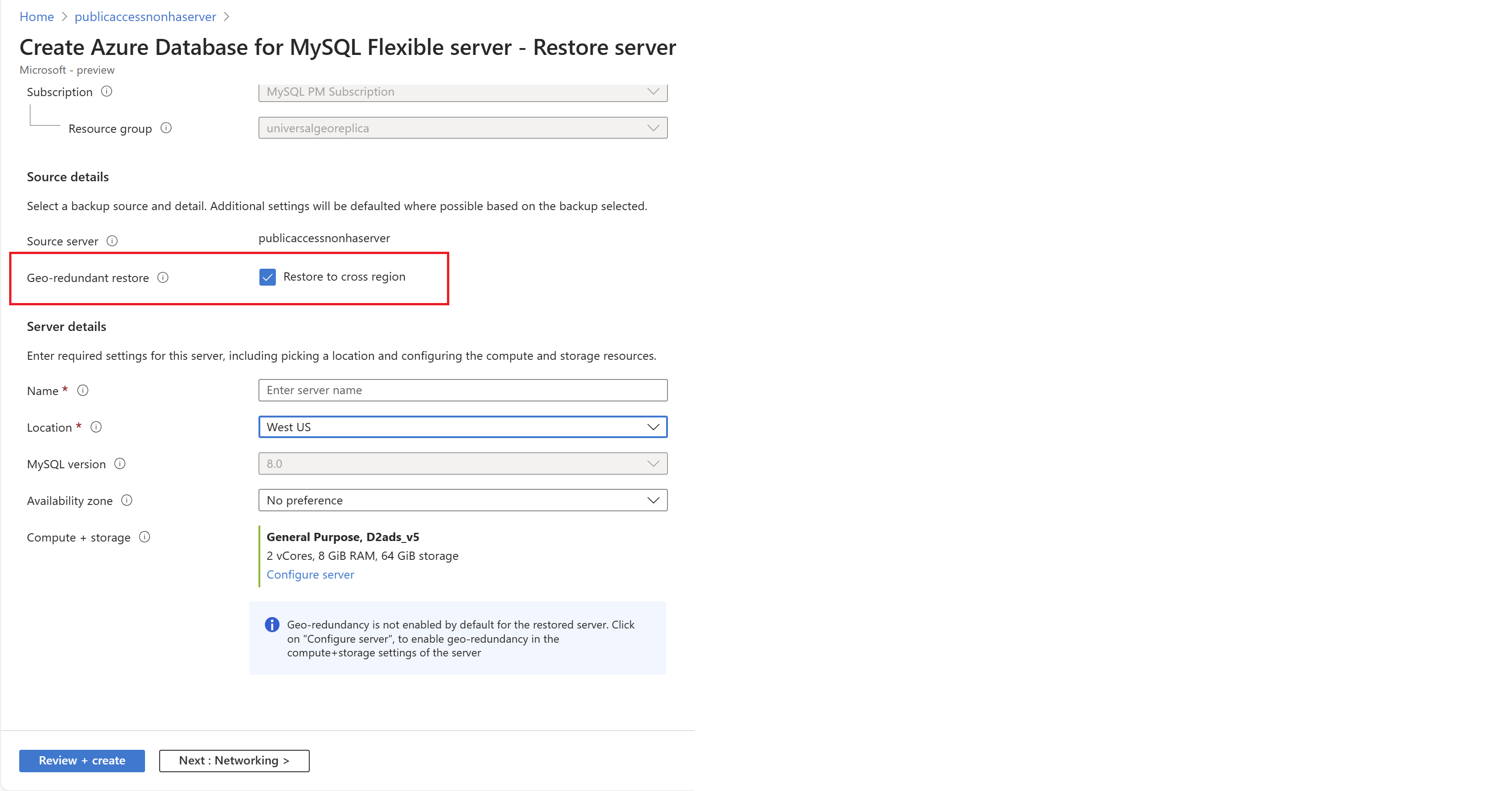Click the Geo-redundant restore info icon

(x=163, y=278)
